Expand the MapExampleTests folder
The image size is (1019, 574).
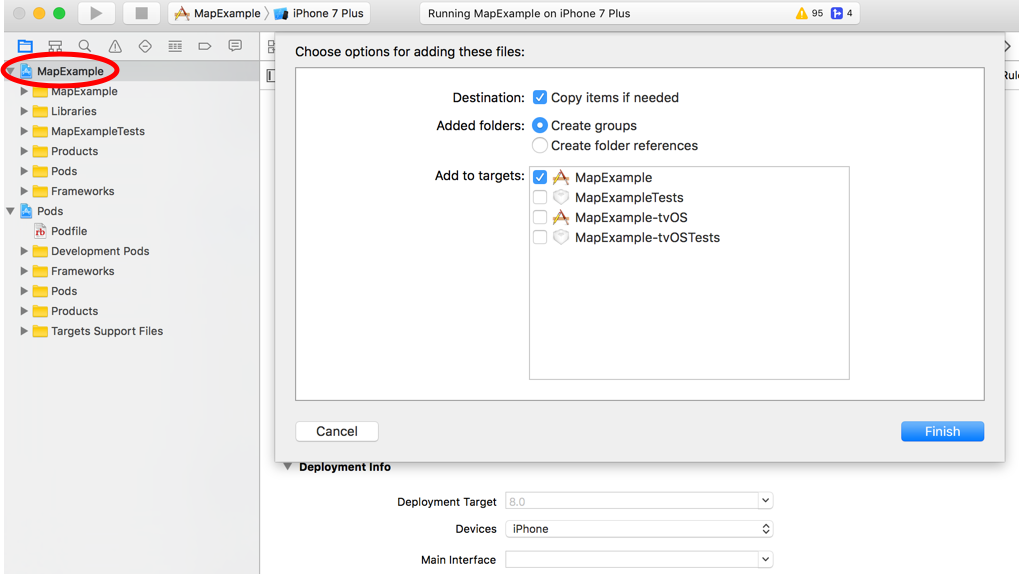(24, 131)
